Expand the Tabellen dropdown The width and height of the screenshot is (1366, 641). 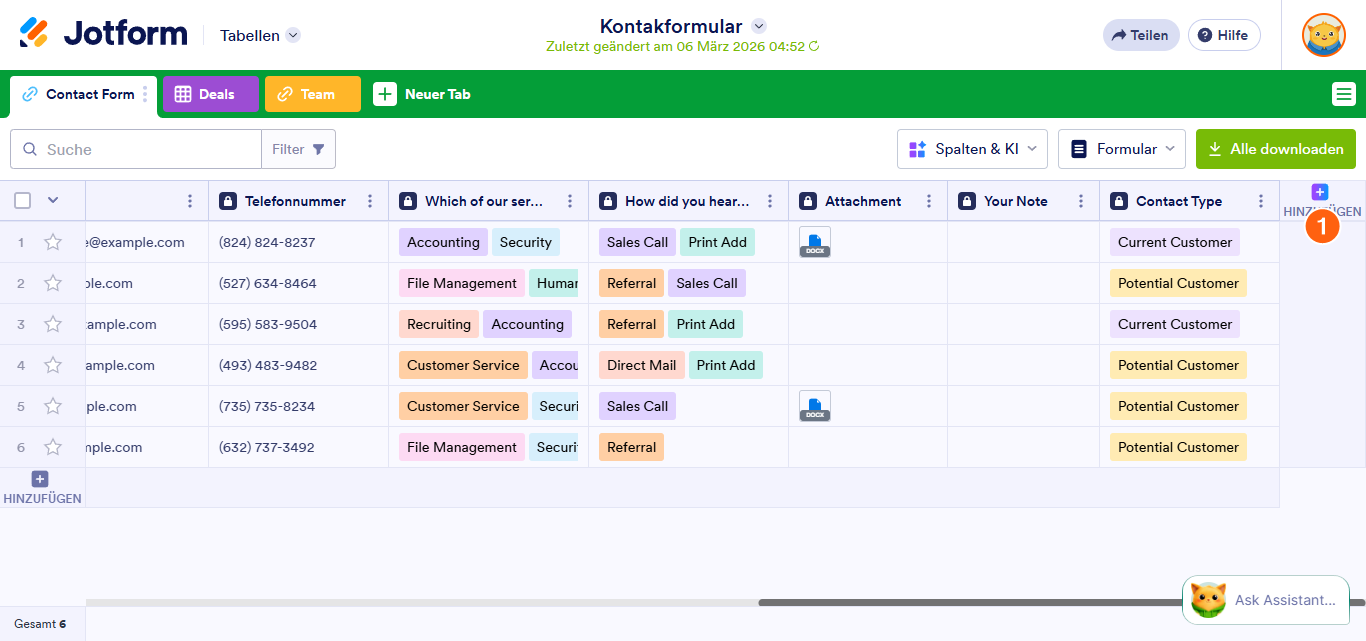tap(258, 34)
